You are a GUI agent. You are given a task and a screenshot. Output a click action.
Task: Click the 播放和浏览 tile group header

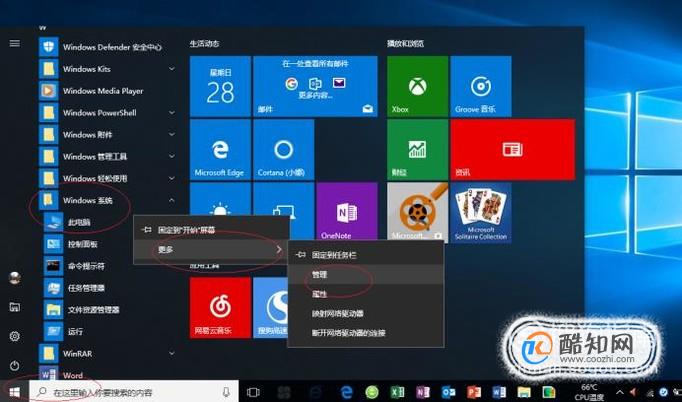(405, 44)
